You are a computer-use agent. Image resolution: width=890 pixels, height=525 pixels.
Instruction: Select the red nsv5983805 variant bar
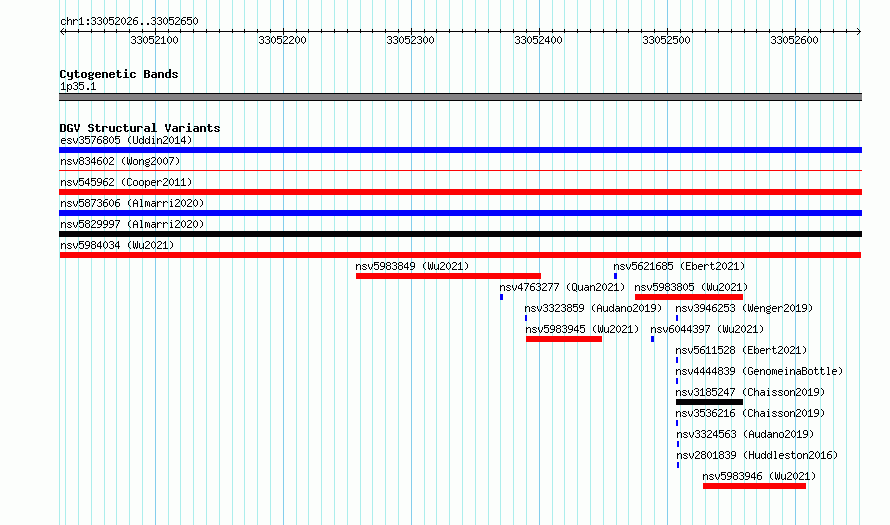tap(689, 297)
